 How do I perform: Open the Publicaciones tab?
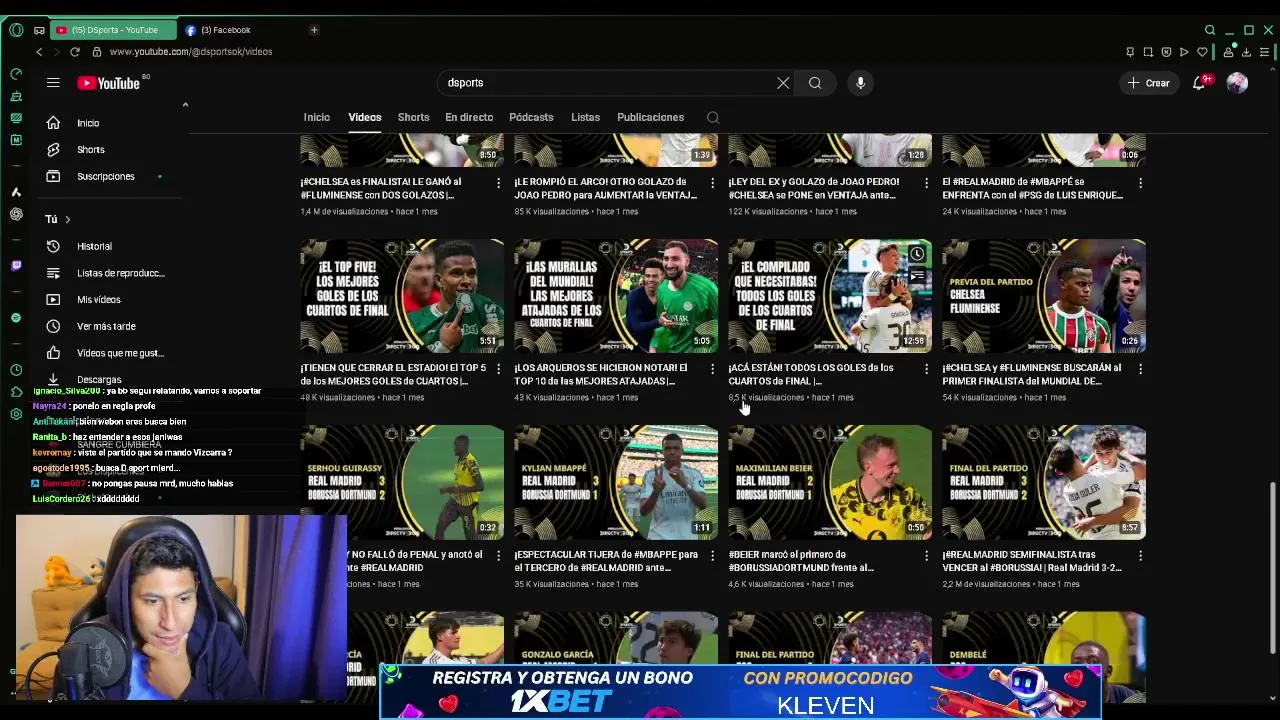click(650, 117)
